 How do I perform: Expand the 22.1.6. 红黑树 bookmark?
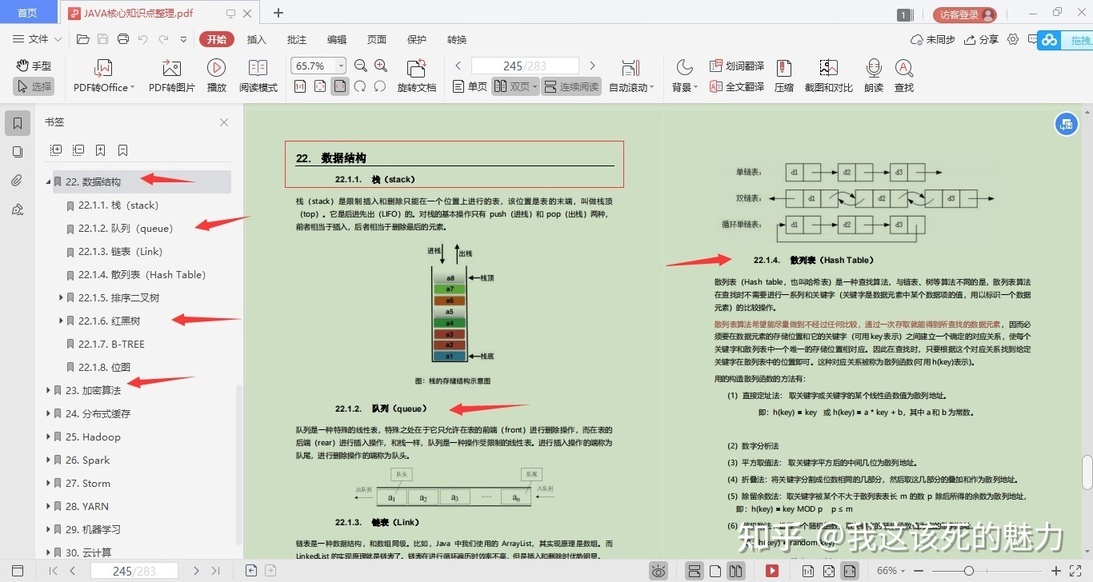[61, 321]
